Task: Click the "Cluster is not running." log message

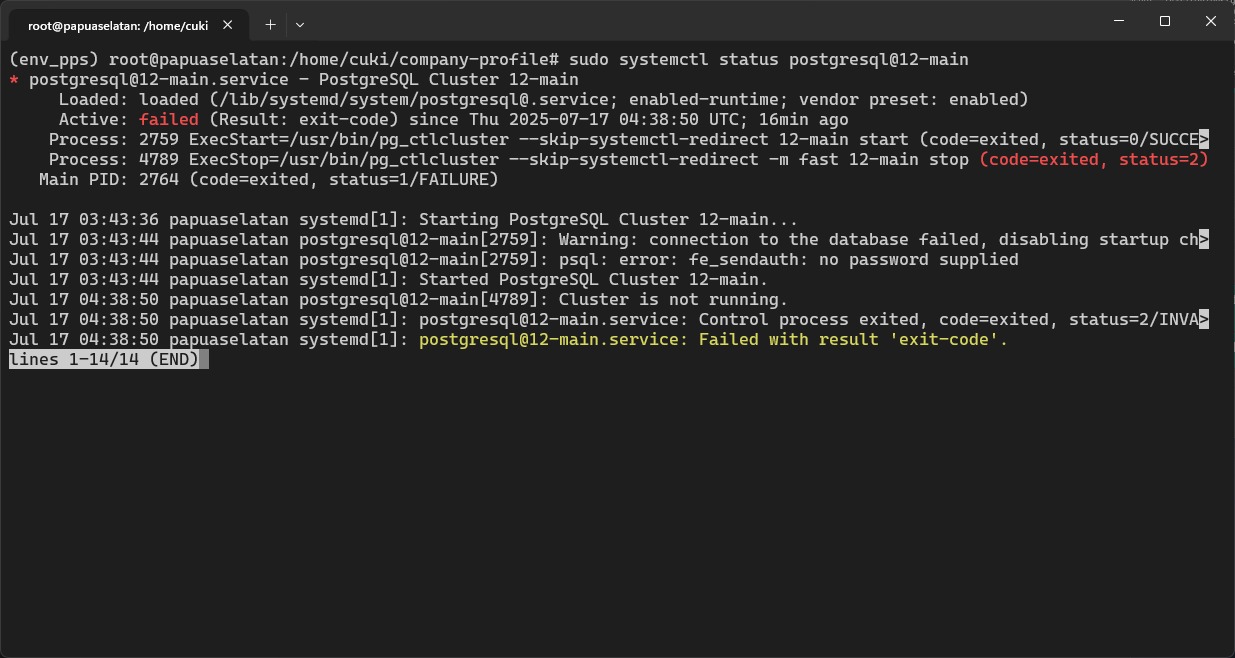Action: point(673,300)
